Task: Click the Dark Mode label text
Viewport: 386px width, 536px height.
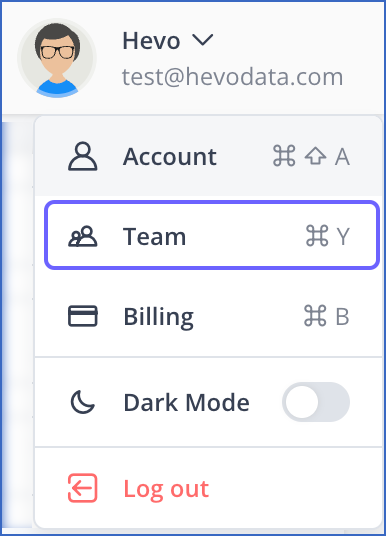Action: point(186,402)
